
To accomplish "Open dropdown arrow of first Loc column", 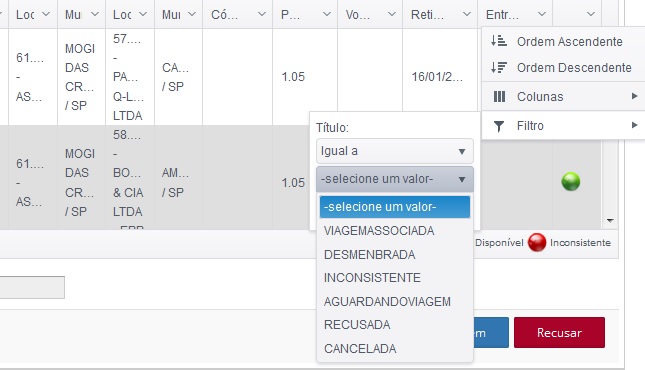I will 46,14.
